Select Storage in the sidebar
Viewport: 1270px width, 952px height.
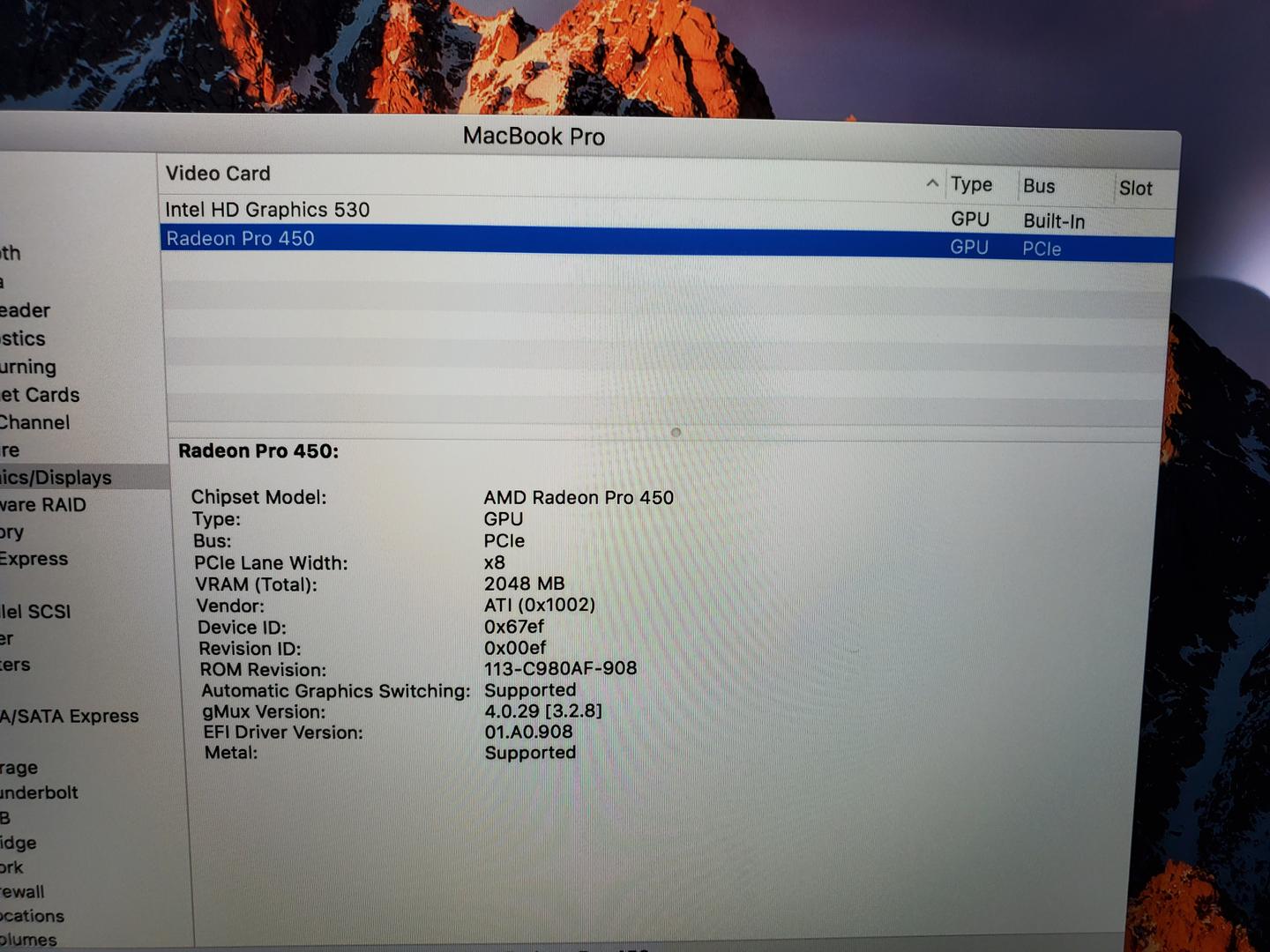[x=19, y=768]
